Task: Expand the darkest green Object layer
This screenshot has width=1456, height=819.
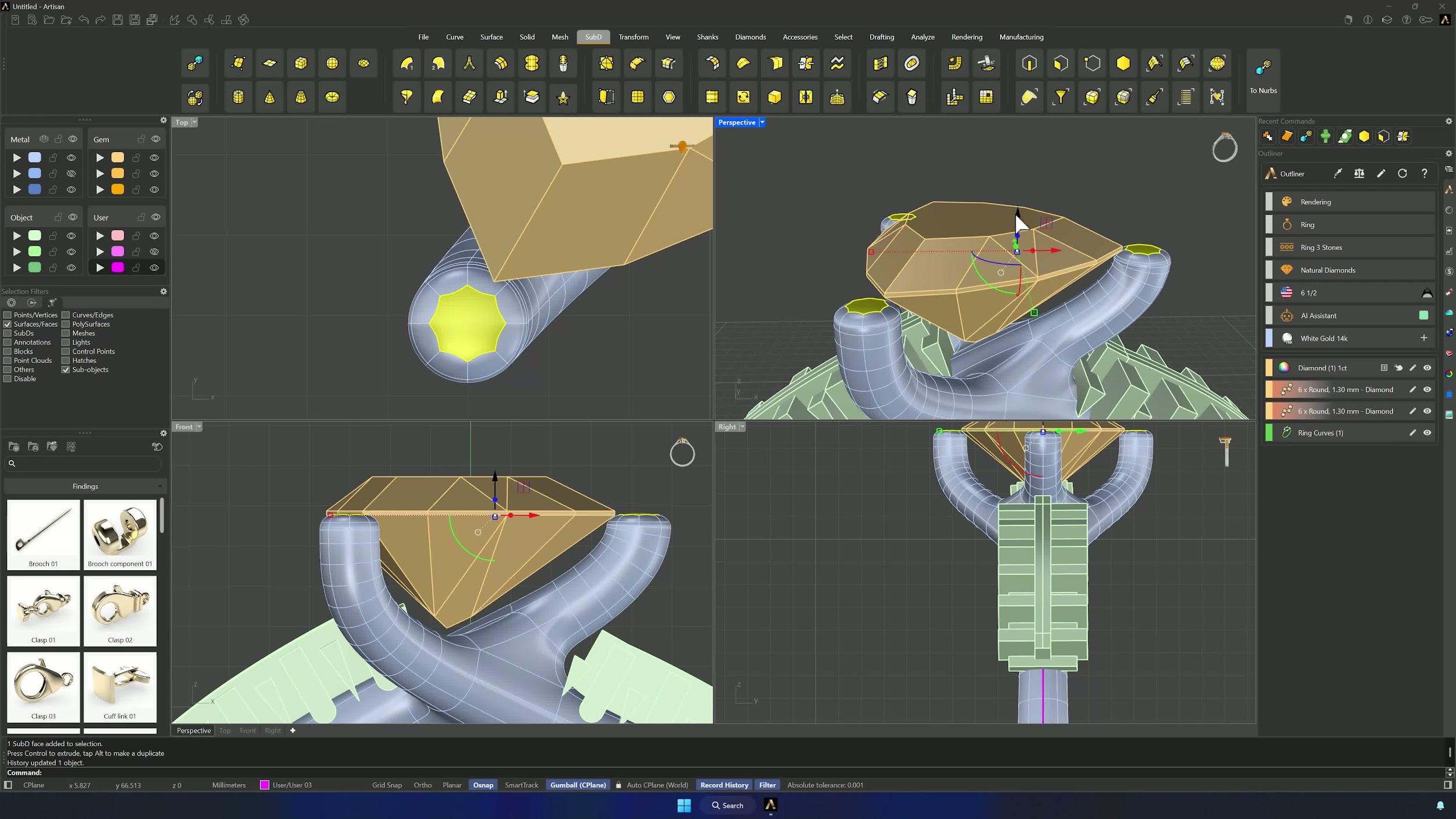Action: click(17, 267)
